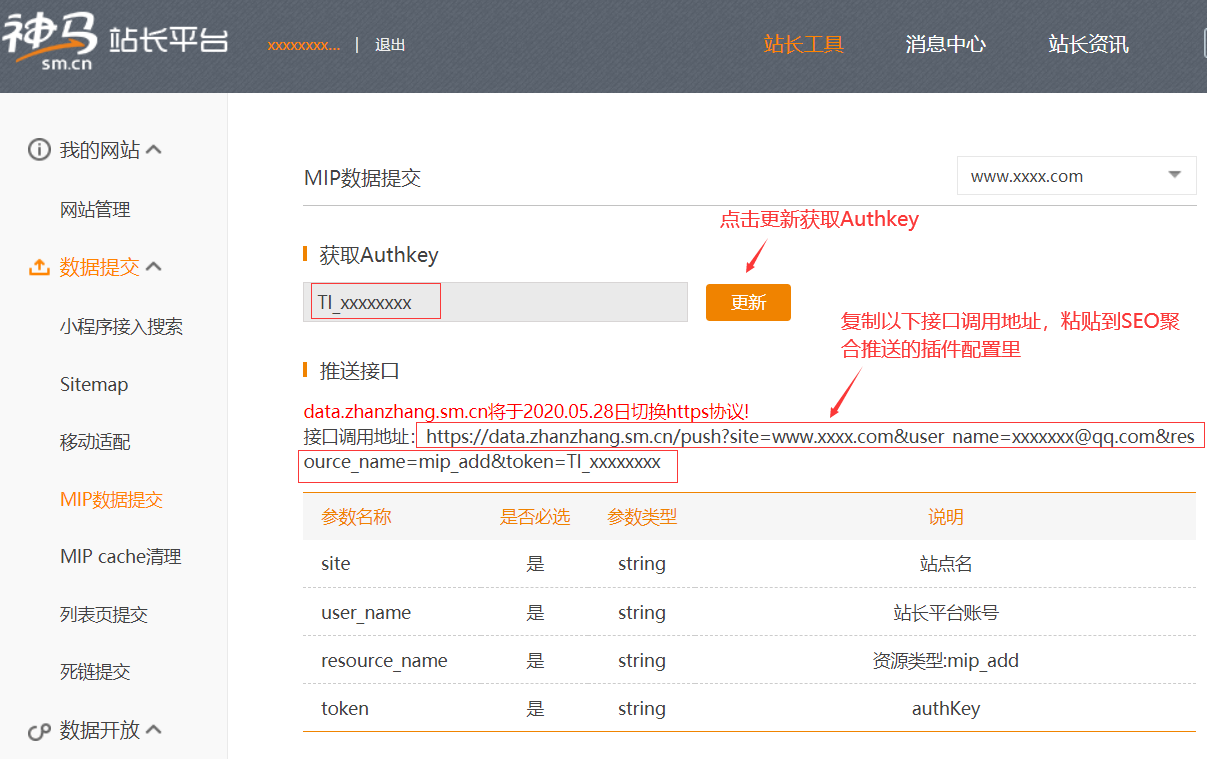Image resolution: width=1207 pixels, height=759 pixels.
Task: Open 移动适配 in the sidebar
Action: tap(95, 442)
